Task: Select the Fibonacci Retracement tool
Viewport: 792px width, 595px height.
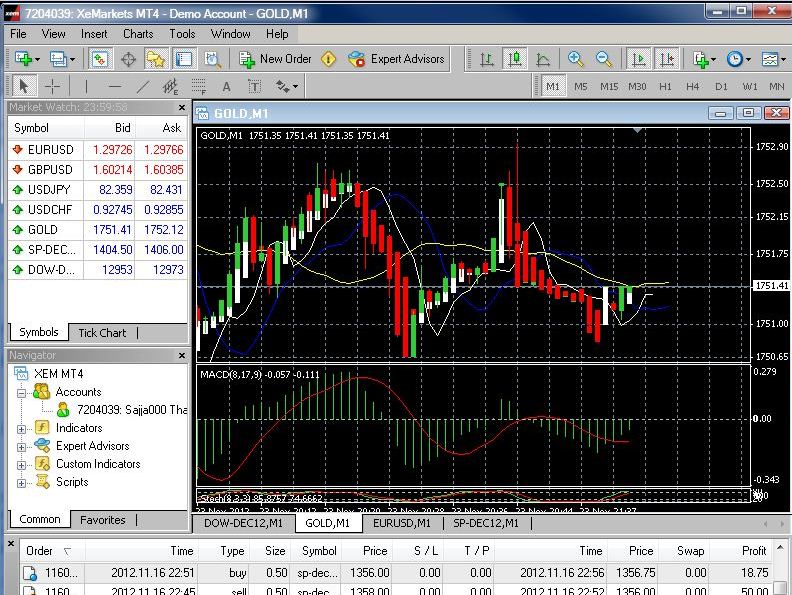Action: 199,87
